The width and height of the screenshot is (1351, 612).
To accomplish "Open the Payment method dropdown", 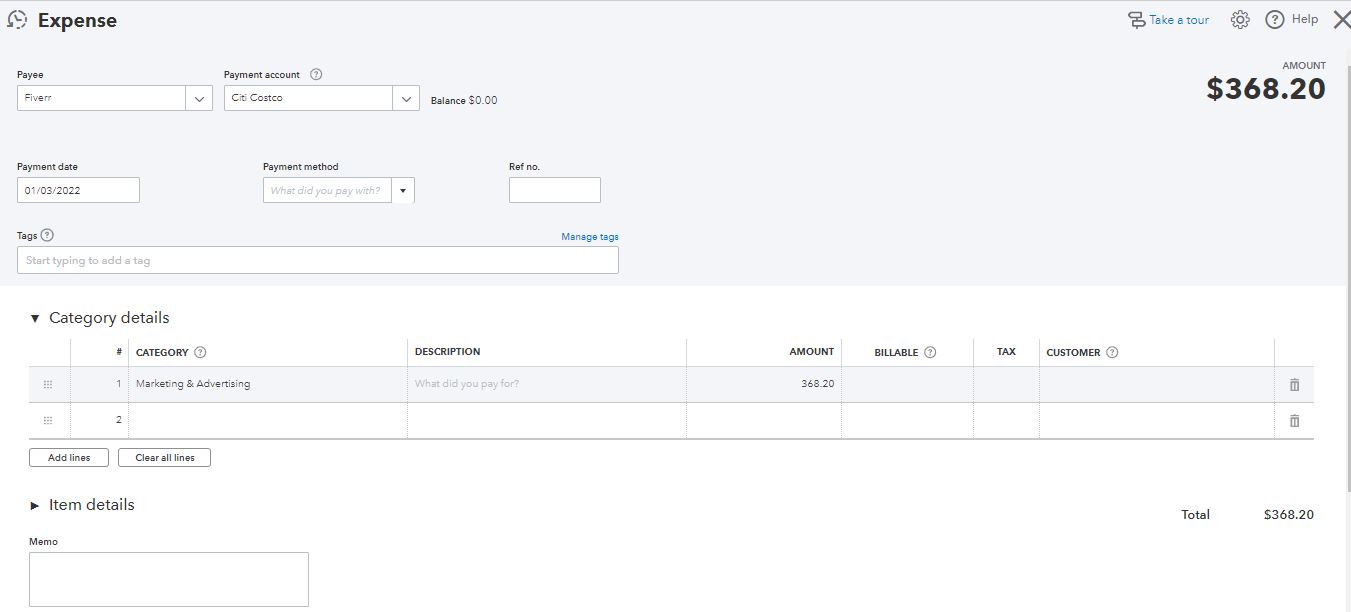I will (x=403, y=191).
